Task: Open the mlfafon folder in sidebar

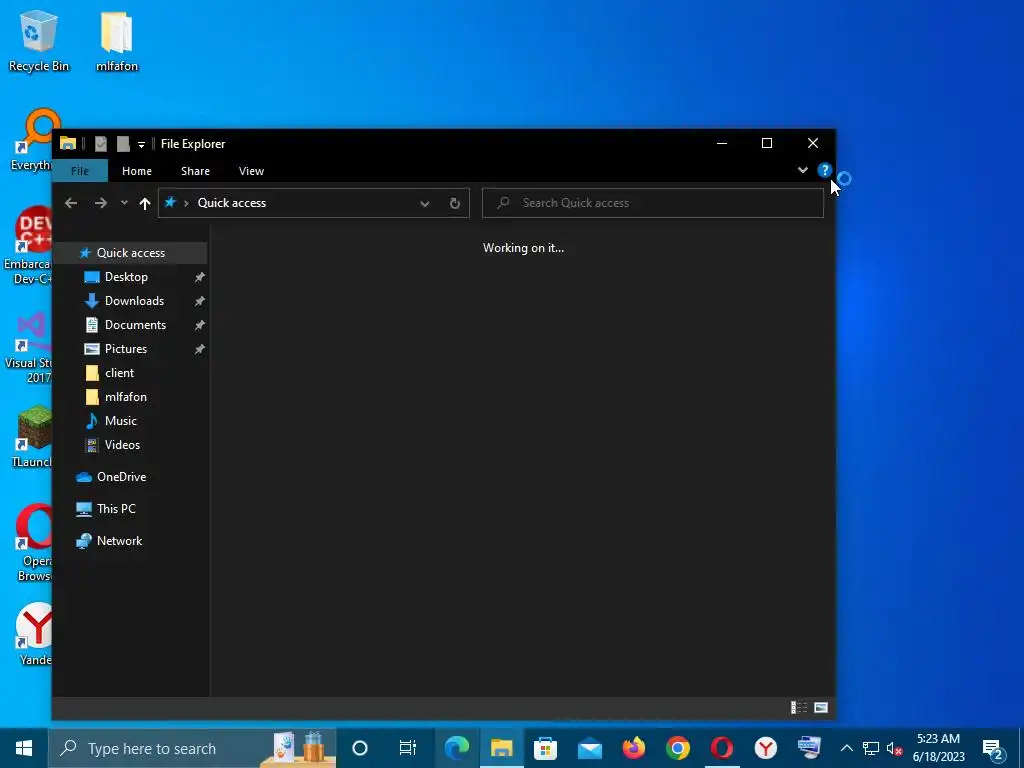Action: coord(125,397)
